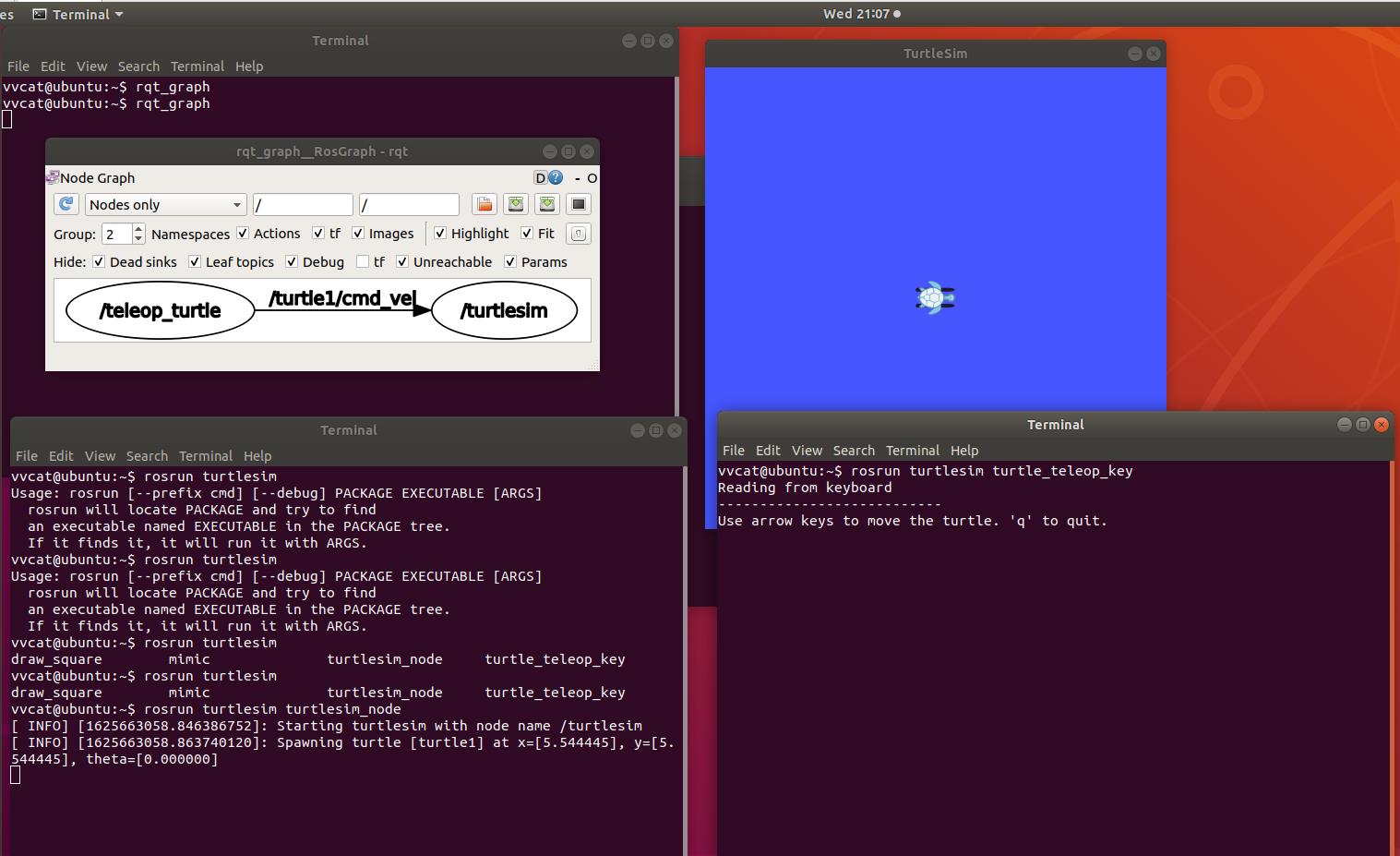This screenshot has height=856, width=1400.
Task: Click the dash button in Node Graph header
Action: (x=578, y=178)
